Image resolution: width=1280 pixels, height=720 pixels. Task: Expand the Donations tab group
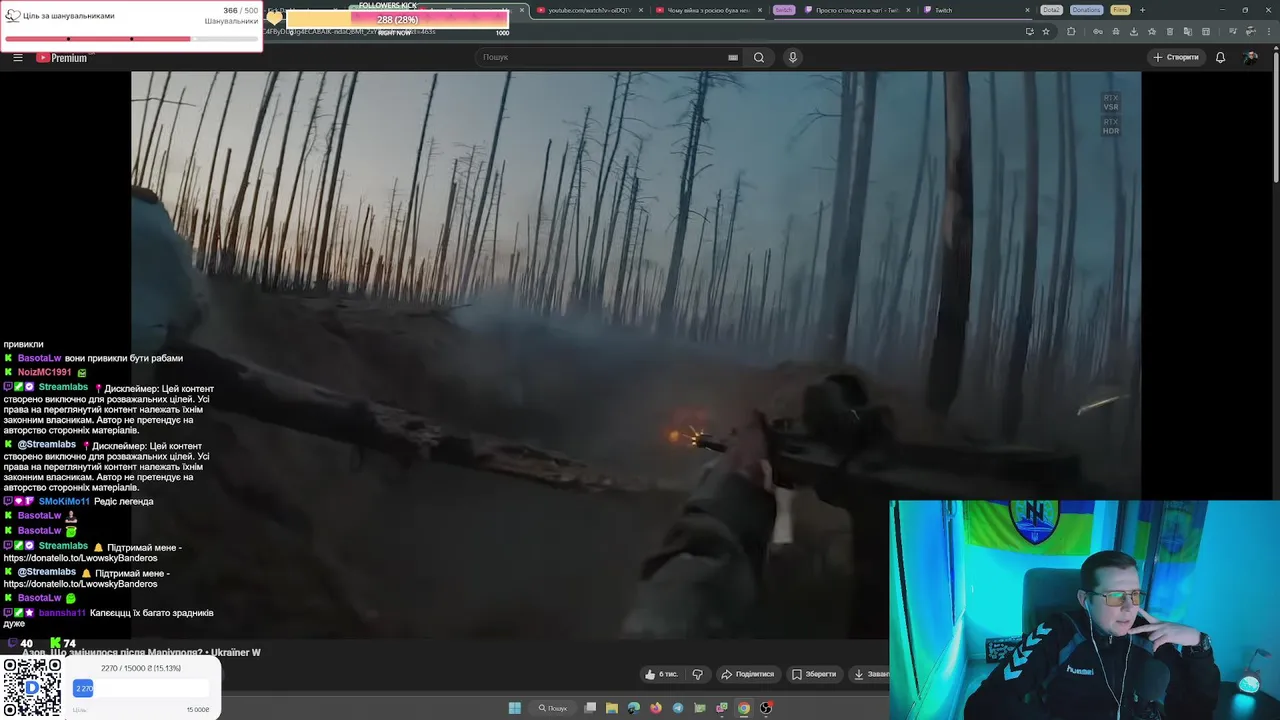[x=1086, y=10]
